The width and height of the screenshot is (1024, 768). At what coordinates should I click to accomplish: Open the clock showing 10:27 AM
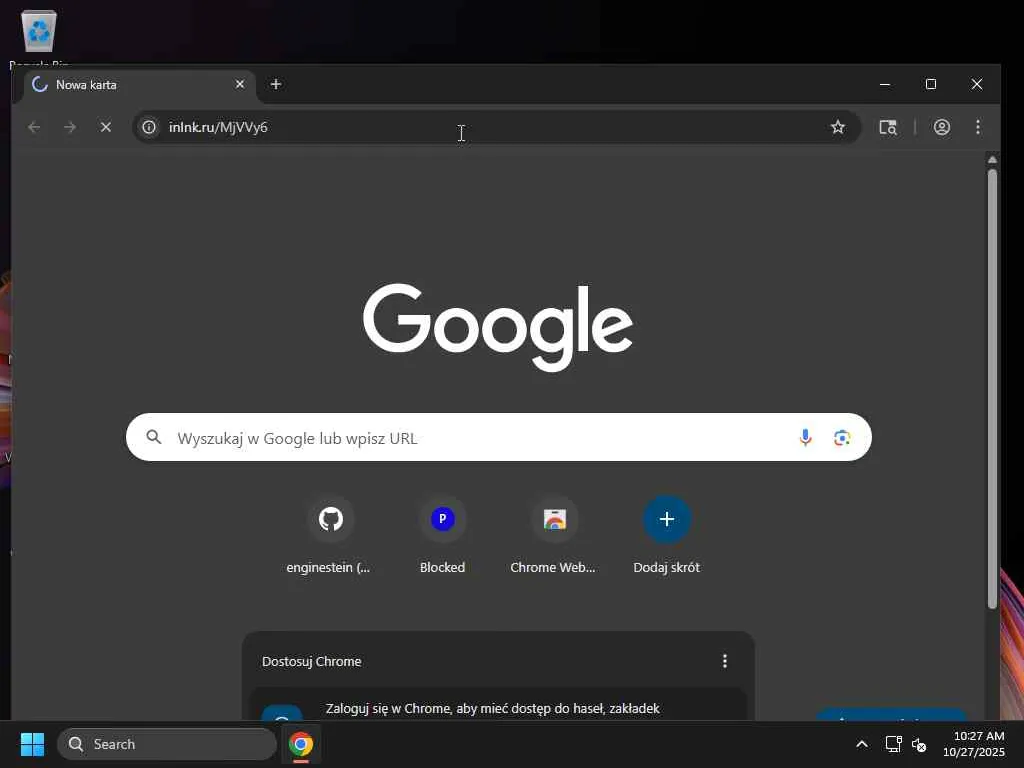(973, 744)
